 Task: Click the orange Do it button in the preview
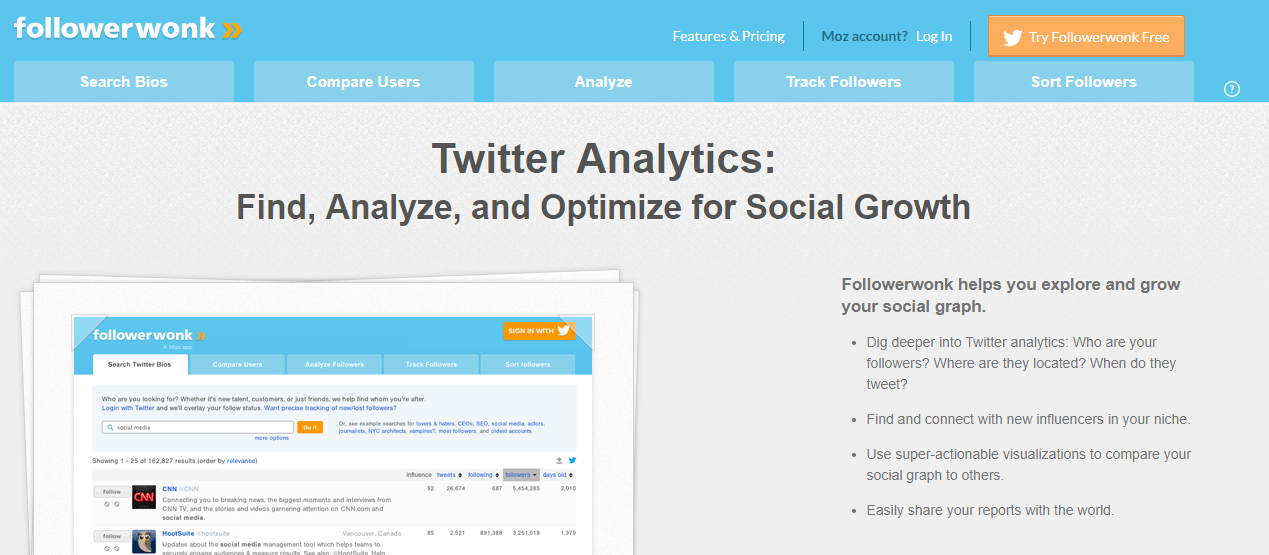(x=310, y=427)
